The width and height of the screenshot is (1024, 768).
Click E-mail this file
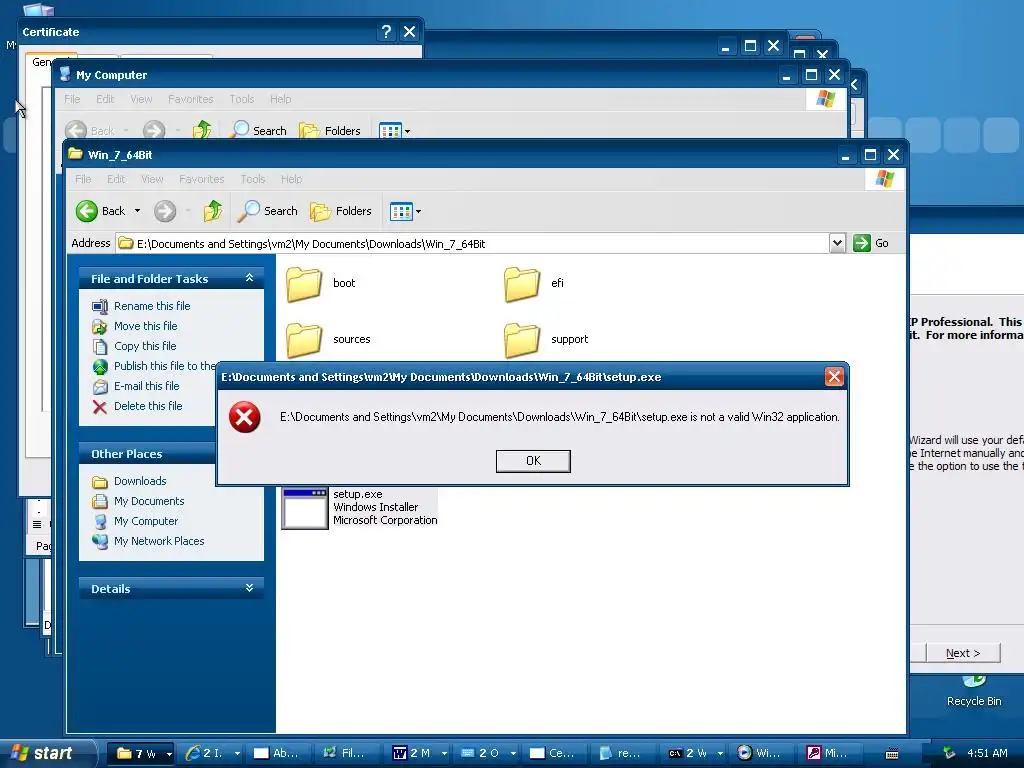point(146,386)
